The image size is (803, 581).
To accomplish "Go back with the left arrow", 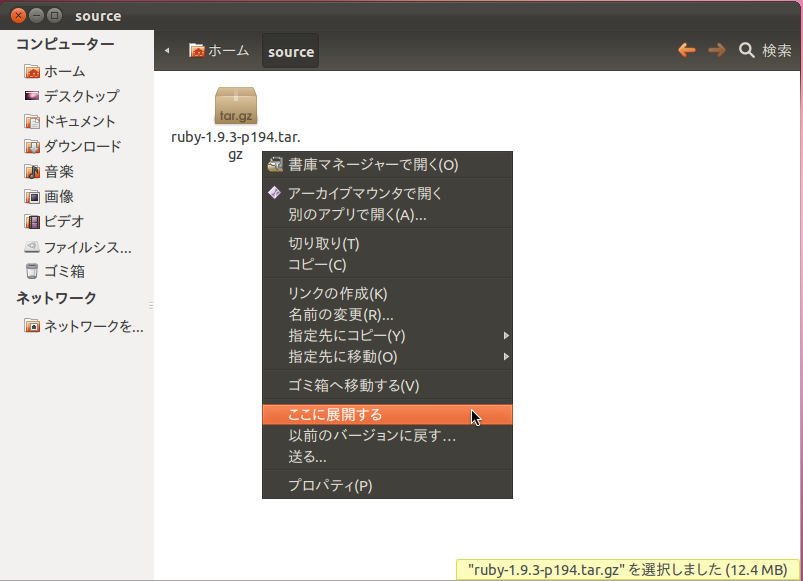I will (687, 50).
